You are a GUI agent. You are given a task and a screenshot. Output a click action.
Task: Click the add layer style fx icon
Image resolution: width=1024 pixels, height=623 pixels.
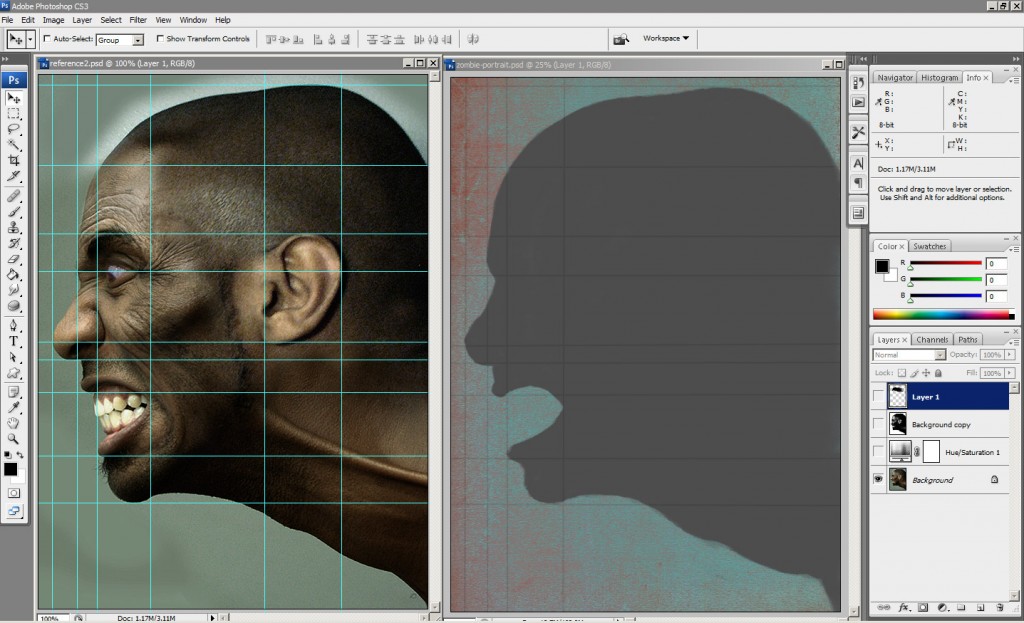point(903,607)
